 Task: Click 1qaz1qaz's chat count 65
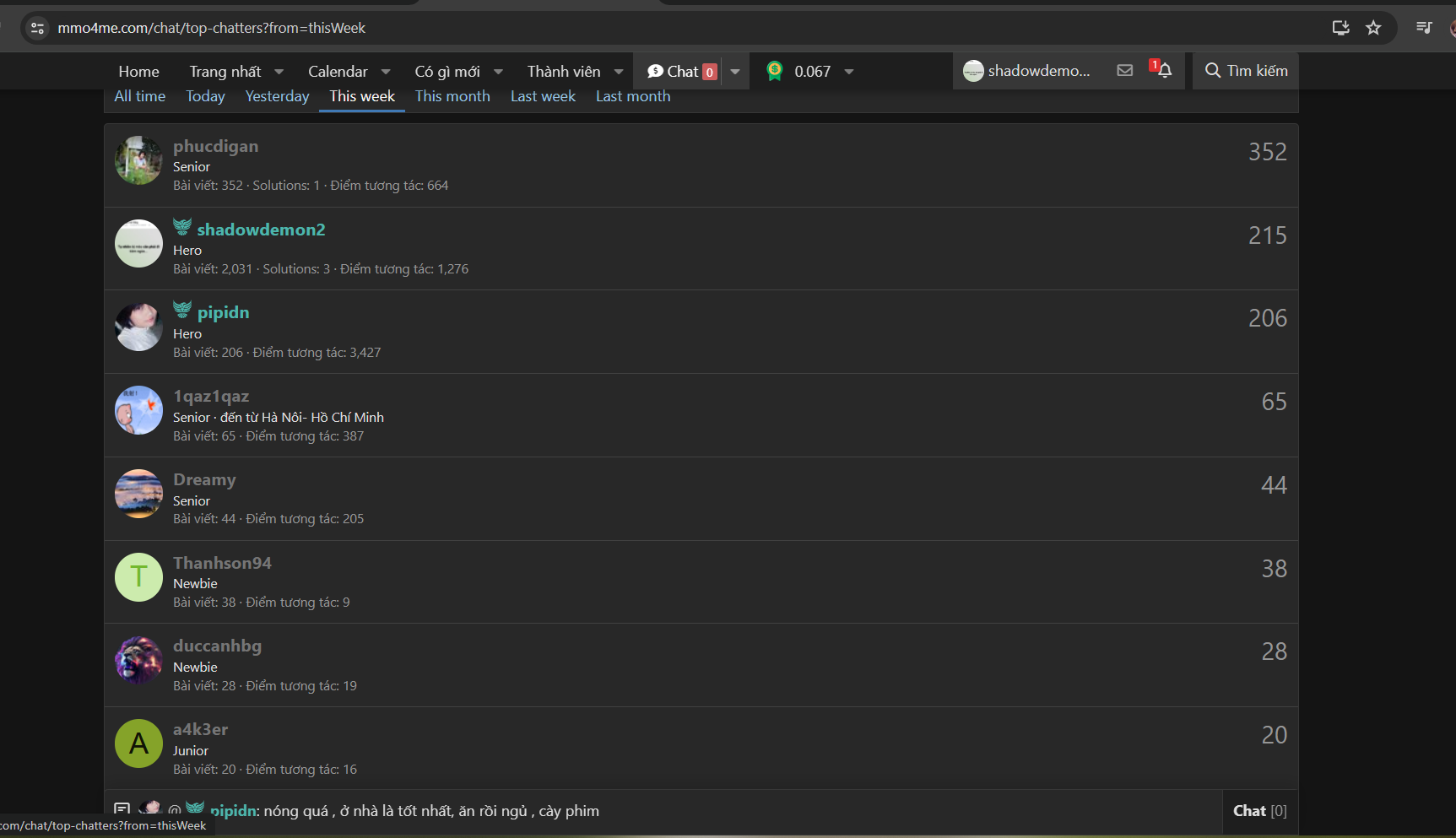1275,402
